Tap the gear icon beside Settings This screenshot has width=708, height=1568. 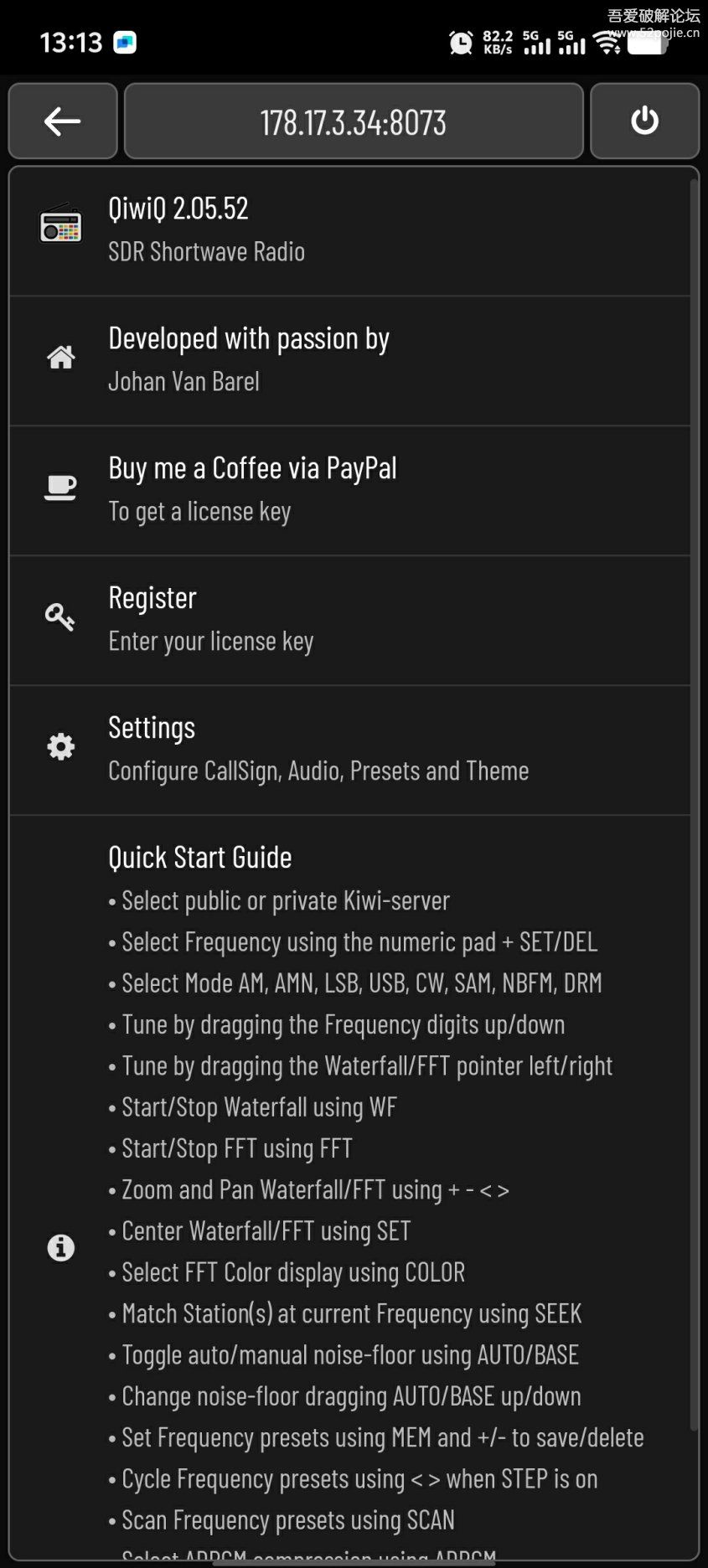pos(61,746)
